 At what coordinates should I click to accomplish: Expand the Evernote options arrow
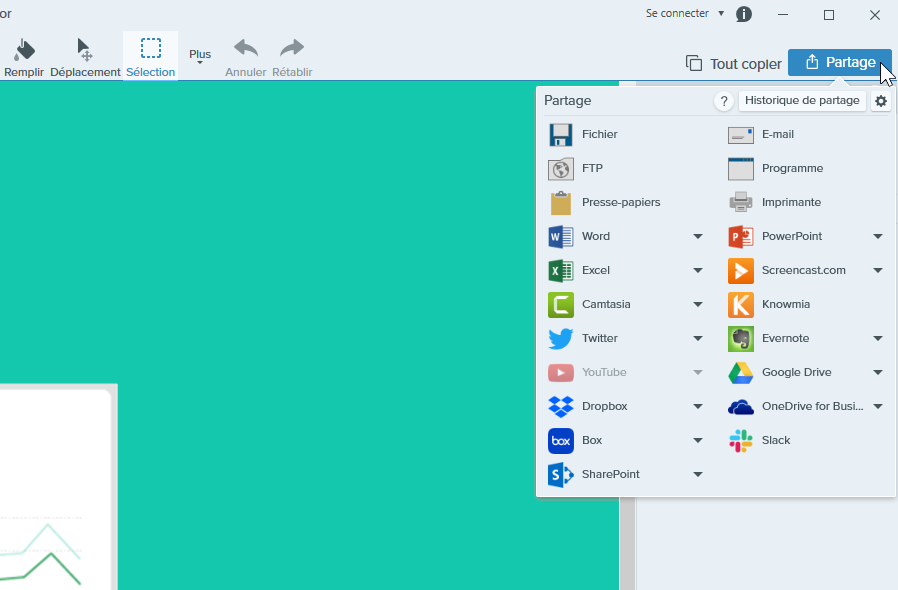[x=877, y=339]
